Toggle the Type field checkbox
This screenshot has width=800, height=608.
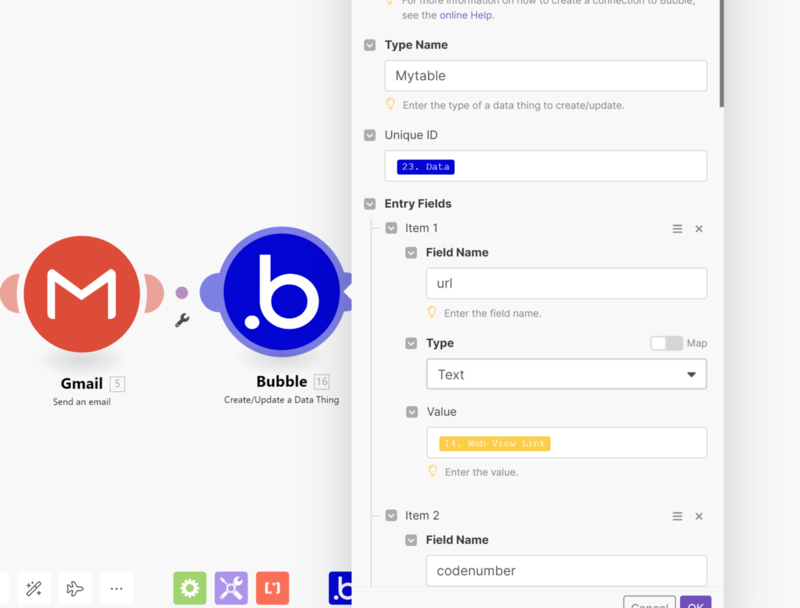tap(411, 343)
